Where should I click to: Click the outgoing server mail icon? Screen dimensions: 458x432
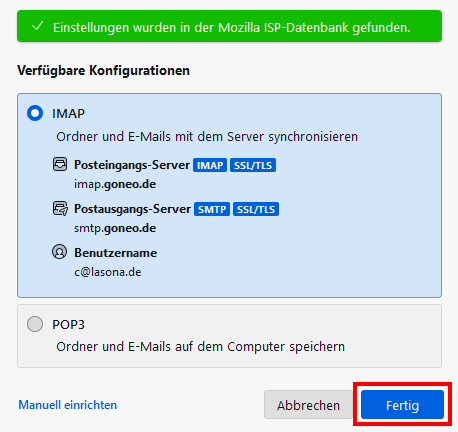click(60, 208)
